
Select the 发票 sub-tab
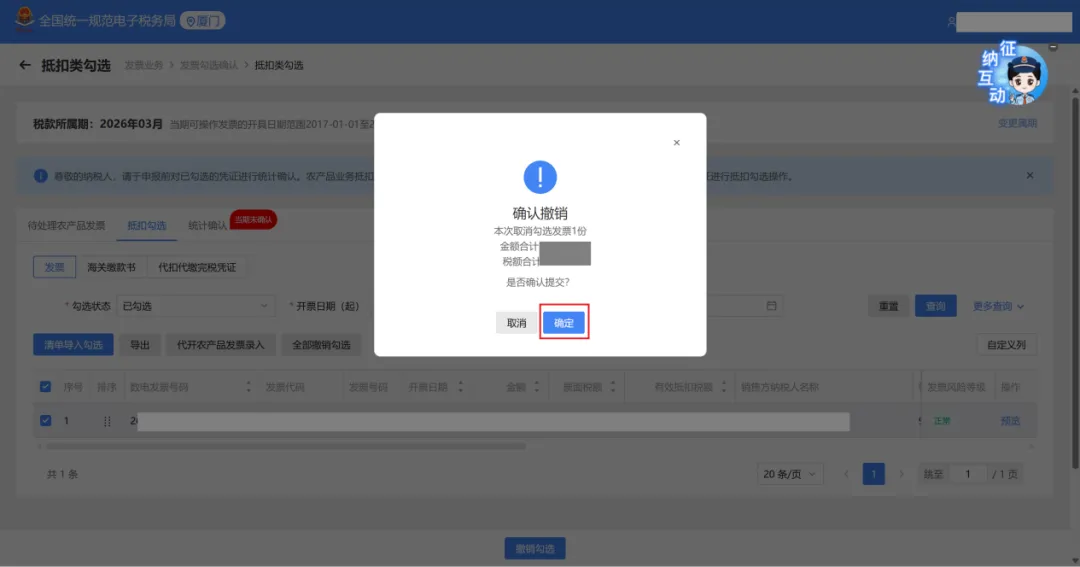point(54,267)
